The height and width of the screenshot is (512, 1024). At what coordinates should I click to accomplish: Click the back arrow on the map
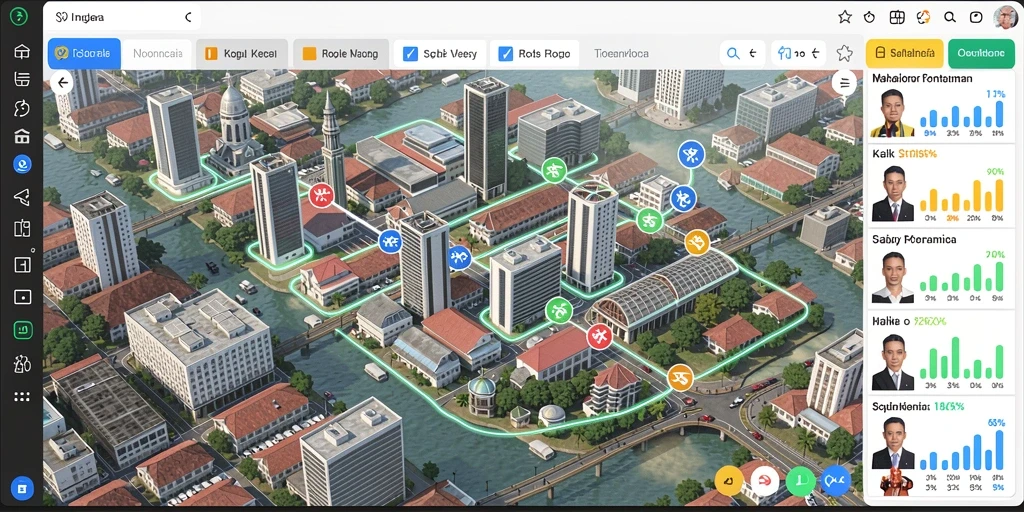point(62,82)
